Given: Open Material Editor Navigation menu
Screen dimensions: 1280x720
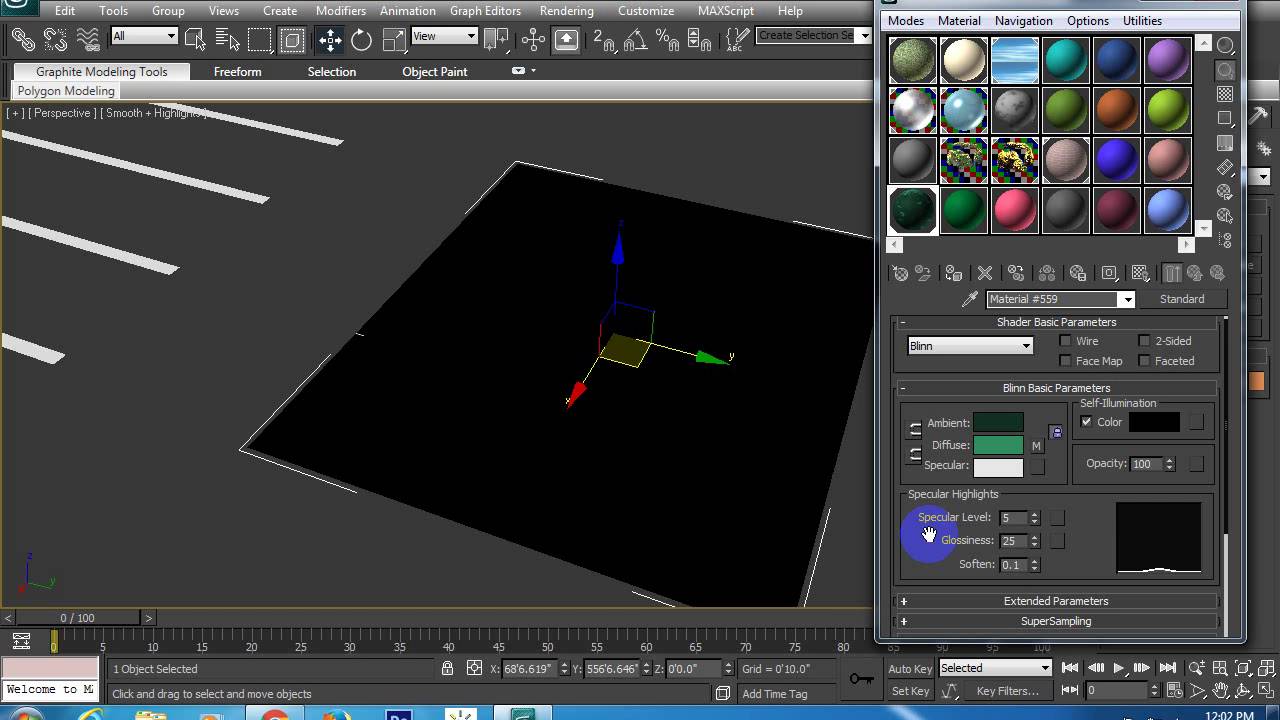Looking at the screenshot, I should tap(1023, 20).
